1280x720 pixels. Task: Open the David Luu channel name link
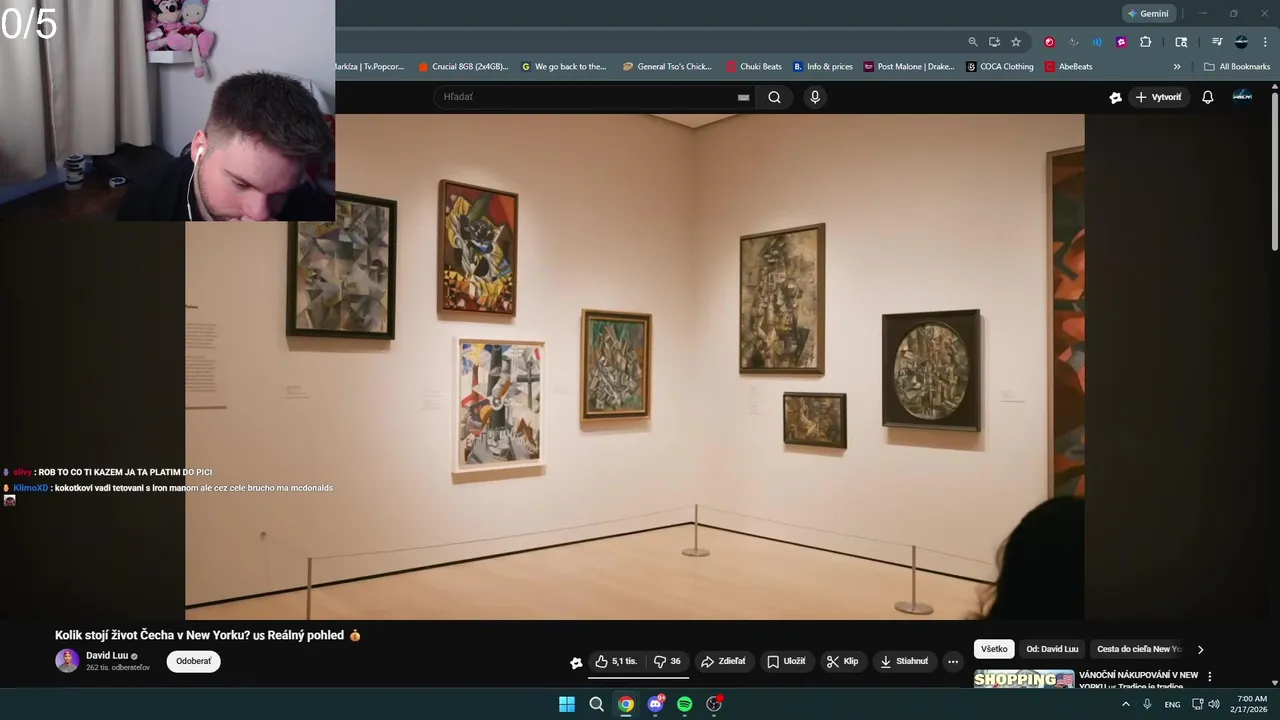click(x=107, y=655)
